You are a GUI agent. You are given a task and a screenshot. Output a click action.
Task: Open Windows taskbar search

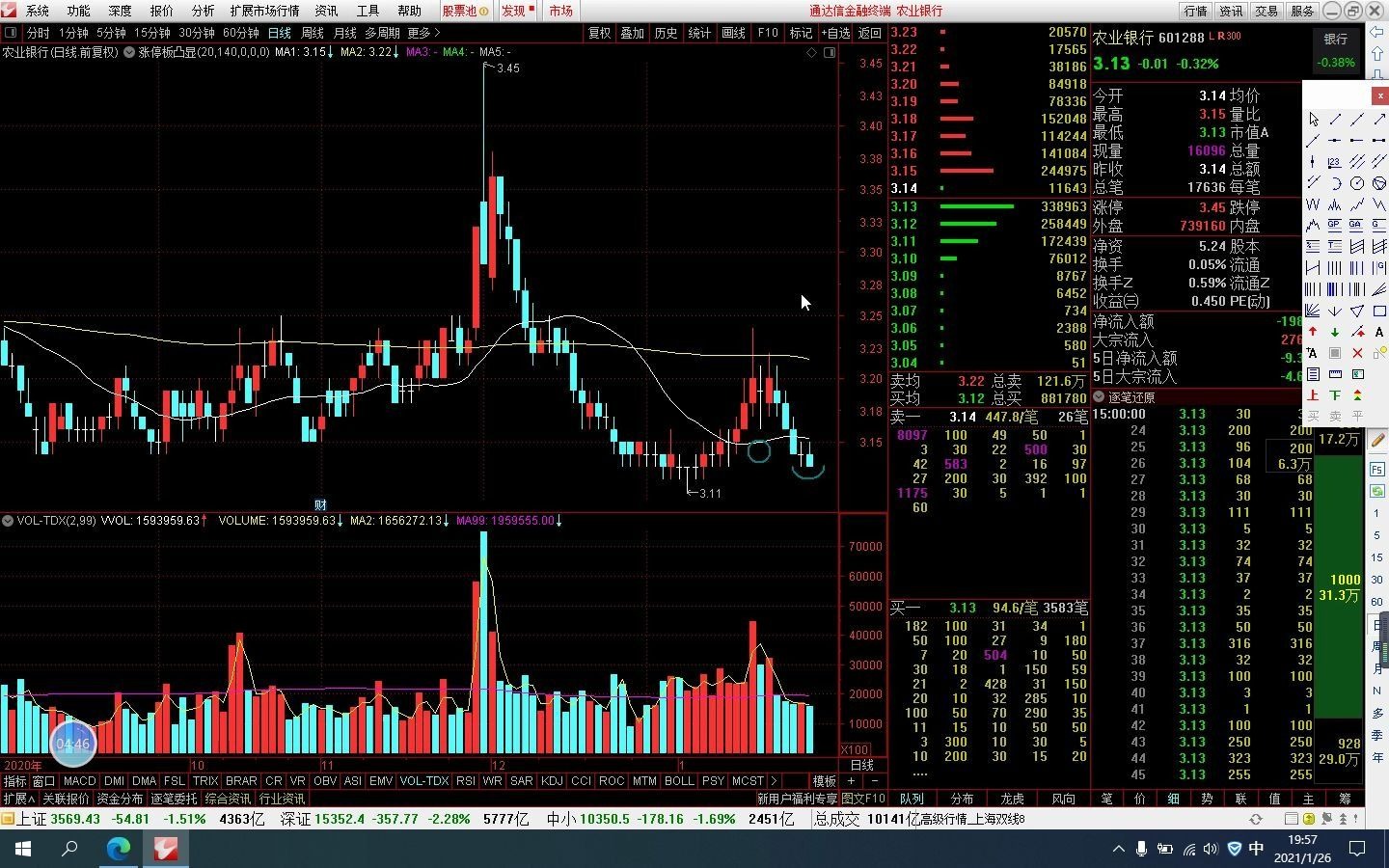click(x=69, y=849)
